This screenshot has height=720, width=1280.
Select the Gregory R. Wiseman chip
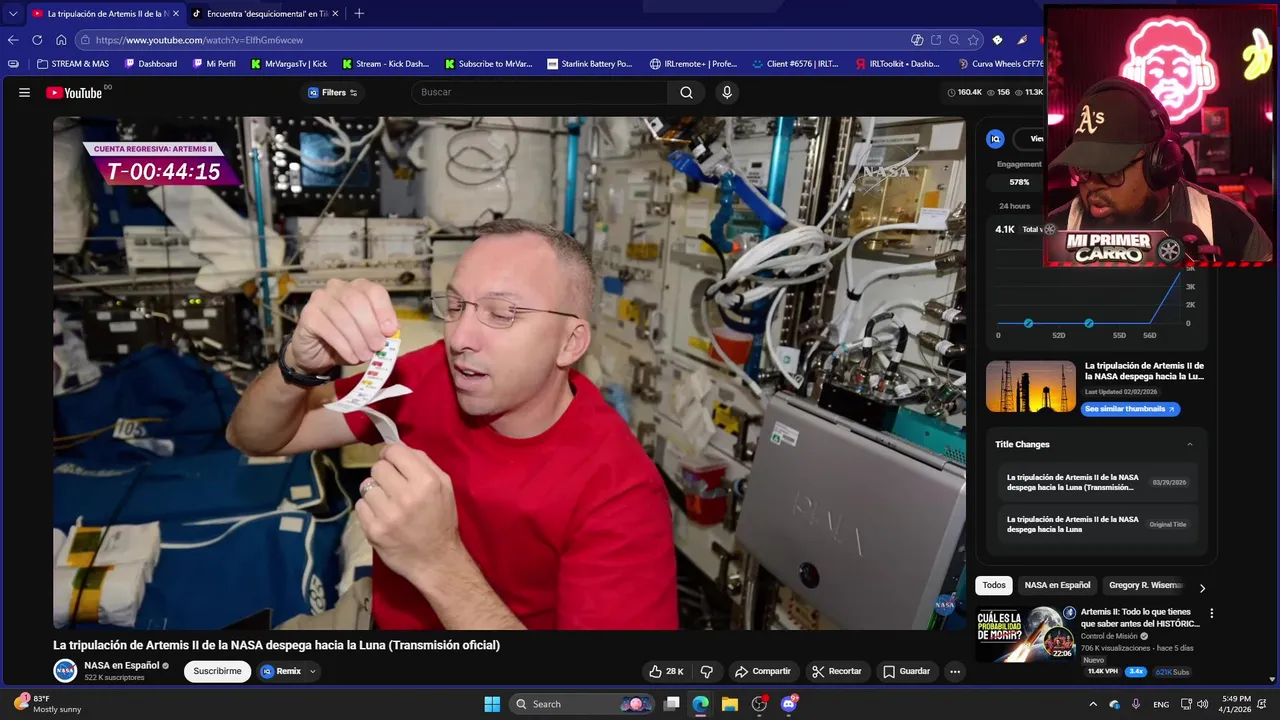[x=1145, y=585]
